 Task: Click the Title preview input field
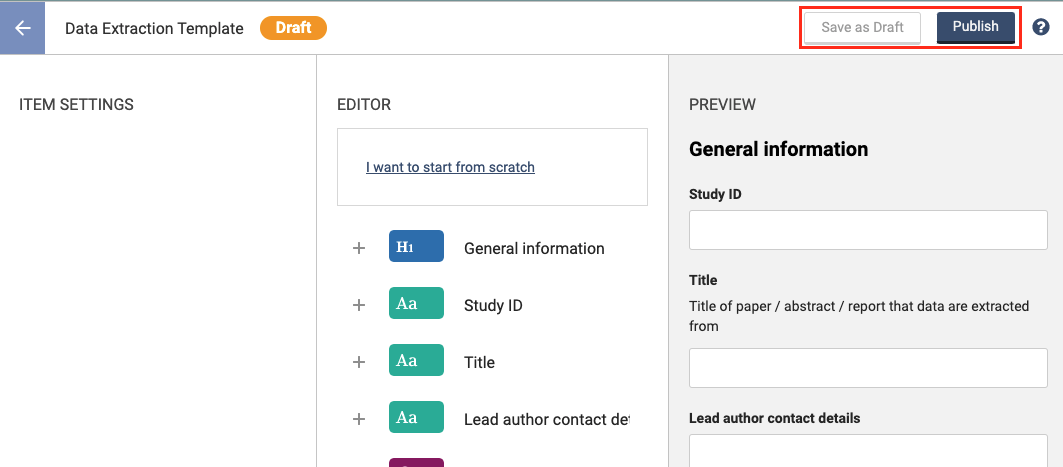click(x=867, y=368)
